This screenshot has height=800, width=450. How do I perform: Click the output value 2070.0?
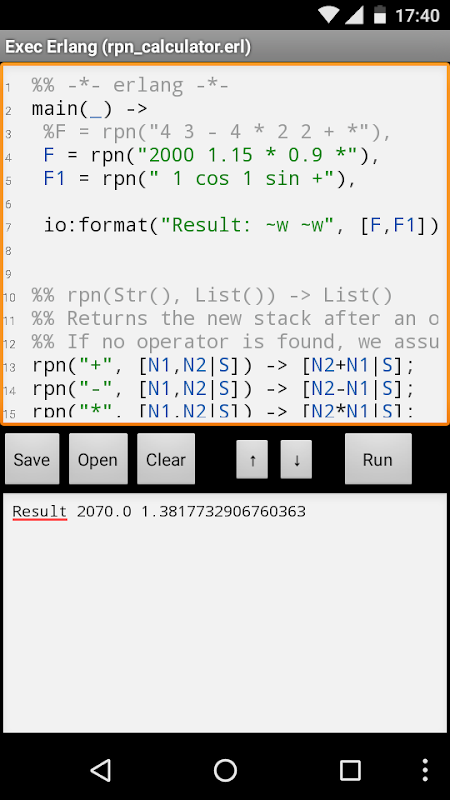104,511
